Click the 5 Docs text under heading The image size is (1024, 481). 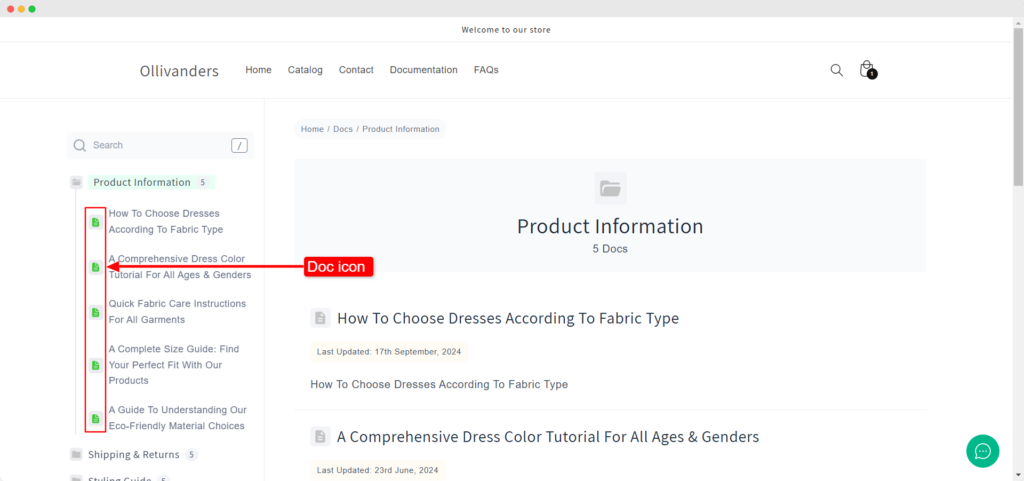coord(610,249)
